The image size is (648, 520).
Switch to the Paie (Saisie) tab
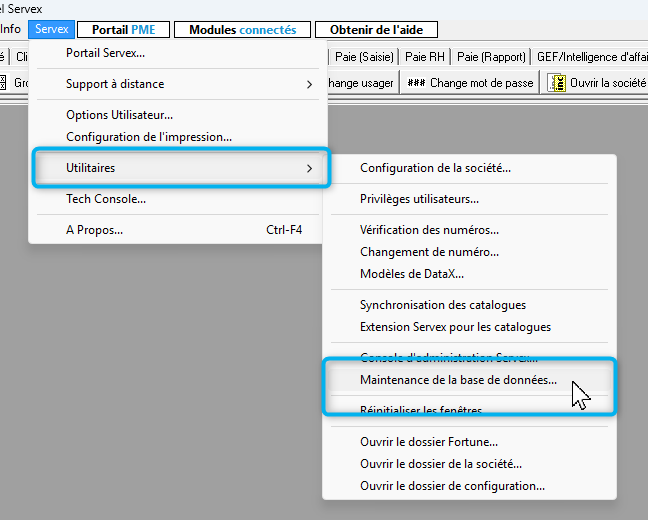coord(364,57)
